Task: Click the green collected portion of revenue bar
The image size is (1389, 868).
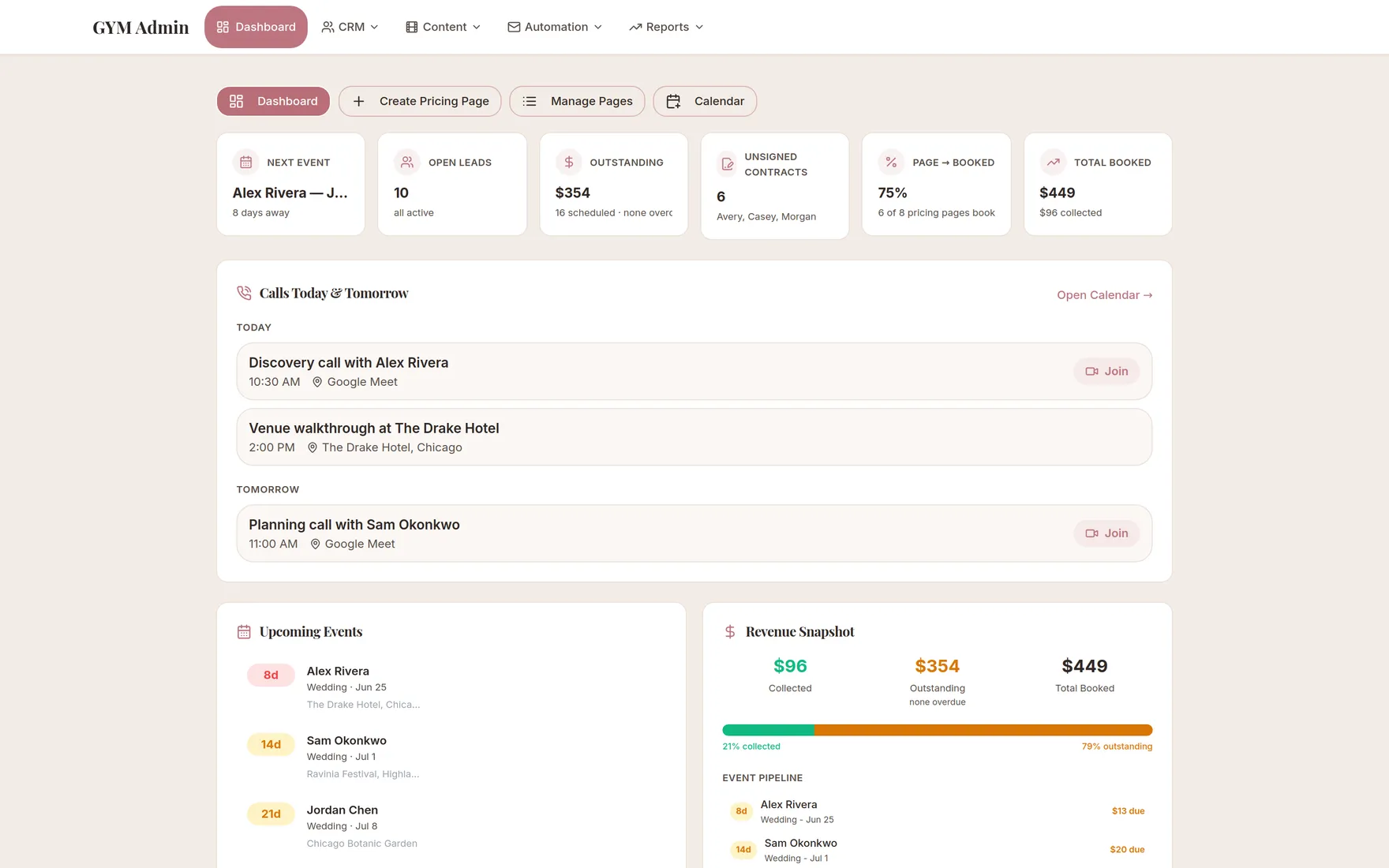Action: click(768, 730)
